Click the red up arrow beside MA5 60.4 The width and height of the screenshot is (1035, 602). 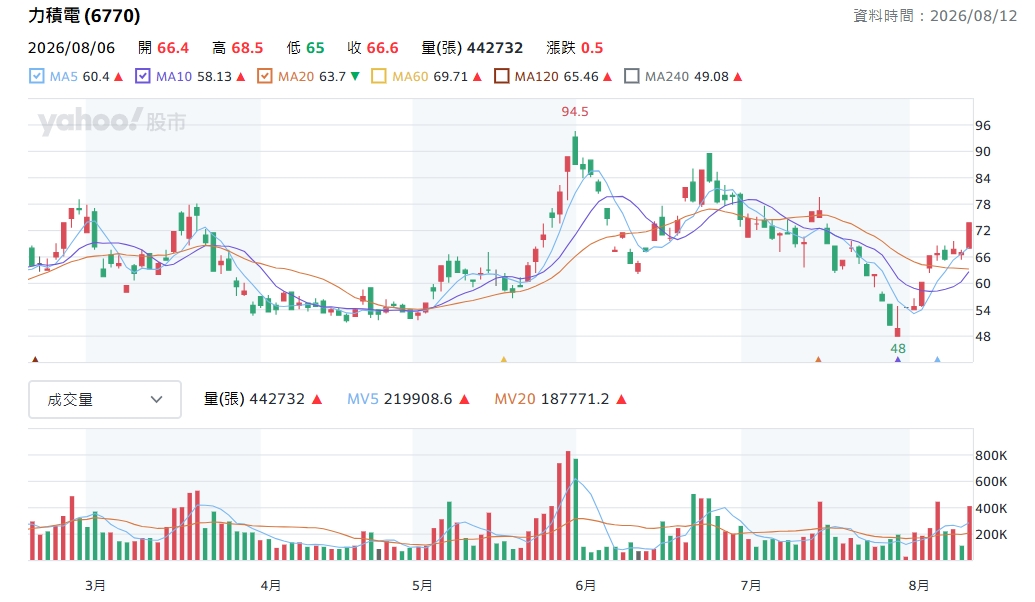click(119, 77)
